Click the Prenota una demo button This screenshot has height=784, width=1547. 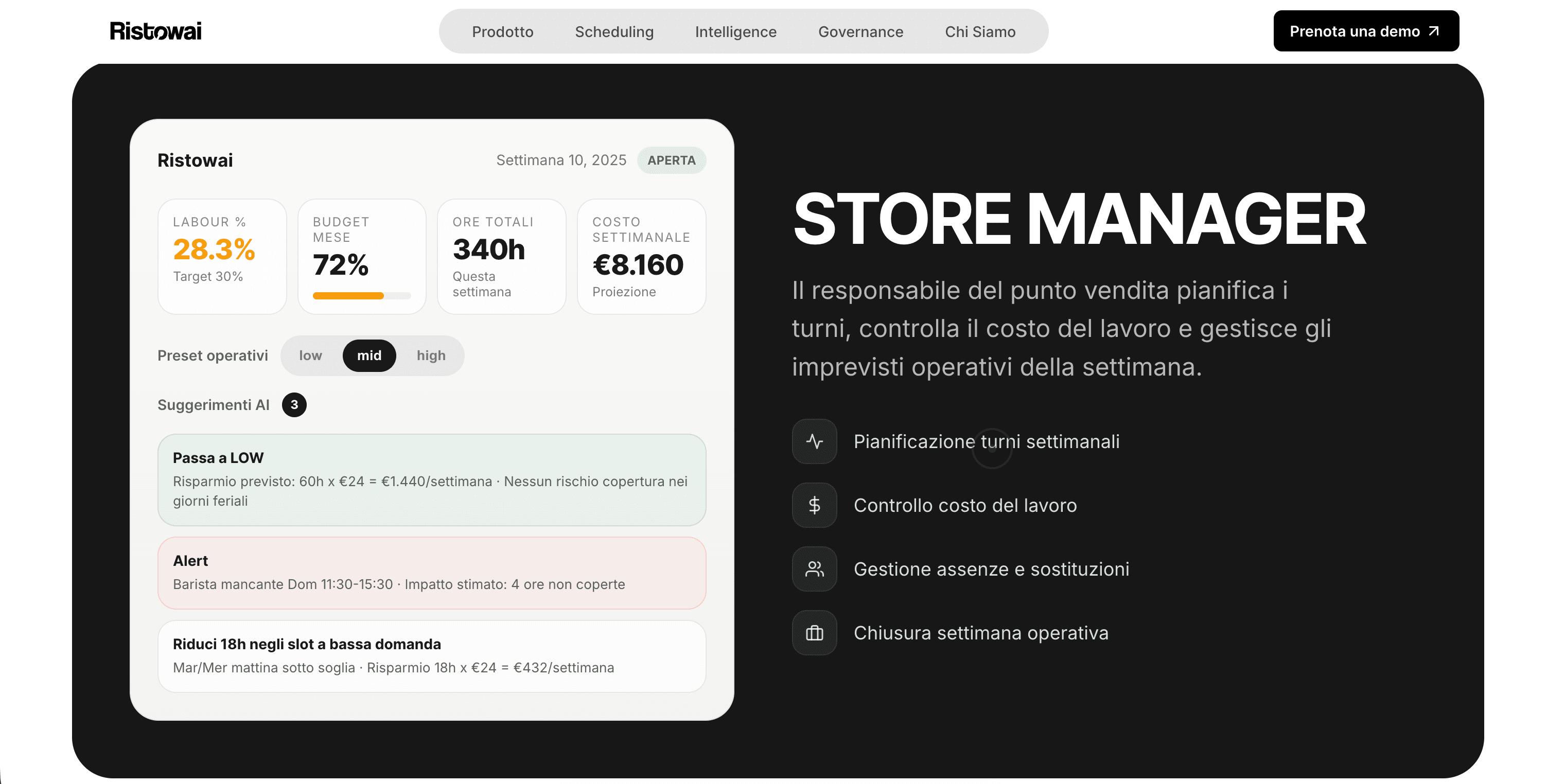point(1366,31)
